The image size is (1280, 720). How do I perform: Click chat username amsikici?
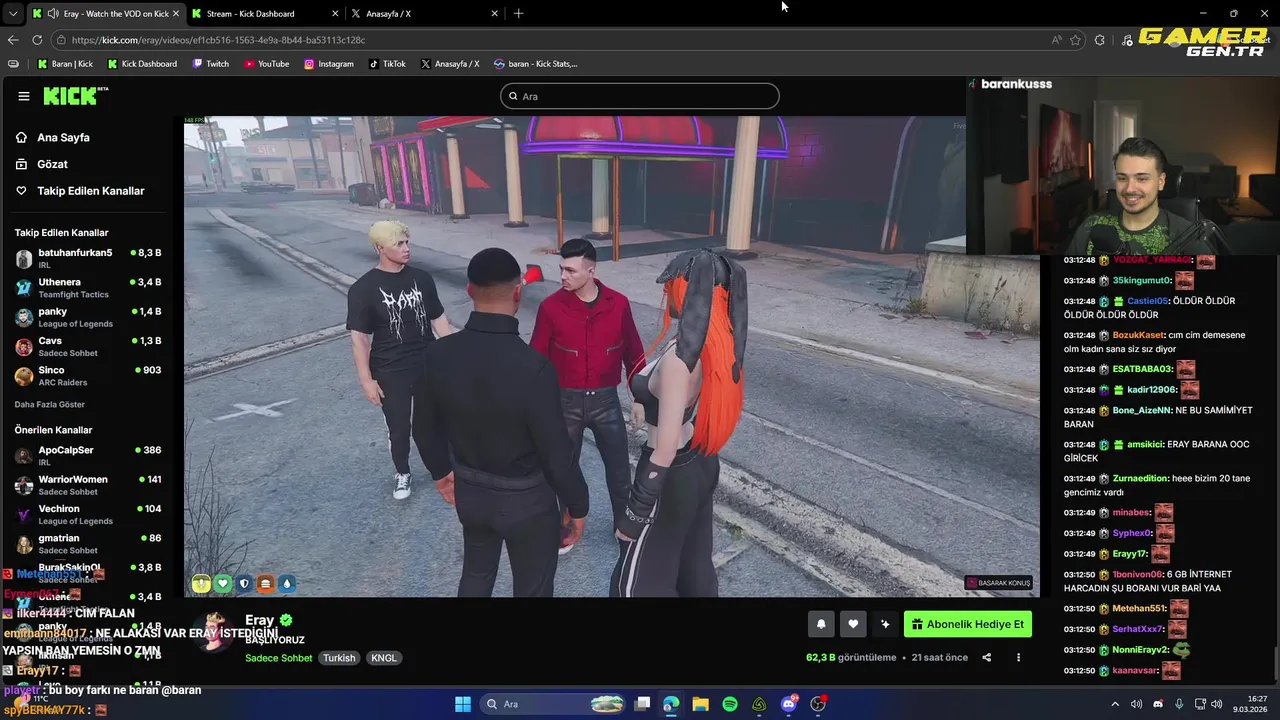pyautogui.click(x=1146, y=444)
